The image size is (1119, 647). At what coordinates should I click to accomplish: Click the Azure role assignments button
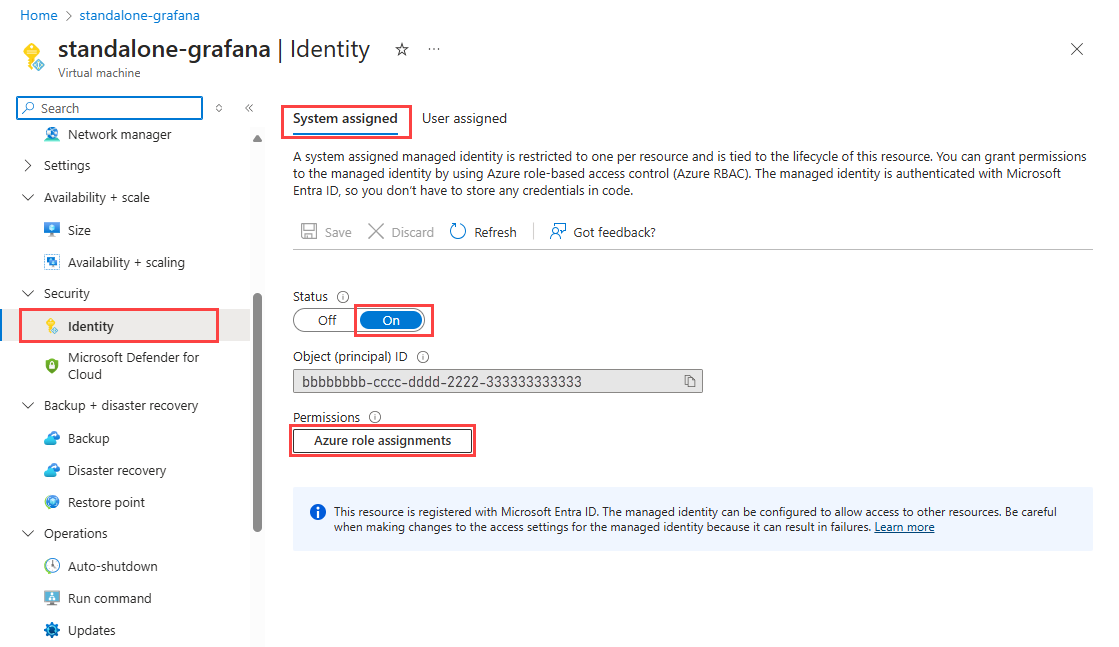[382, 441]
